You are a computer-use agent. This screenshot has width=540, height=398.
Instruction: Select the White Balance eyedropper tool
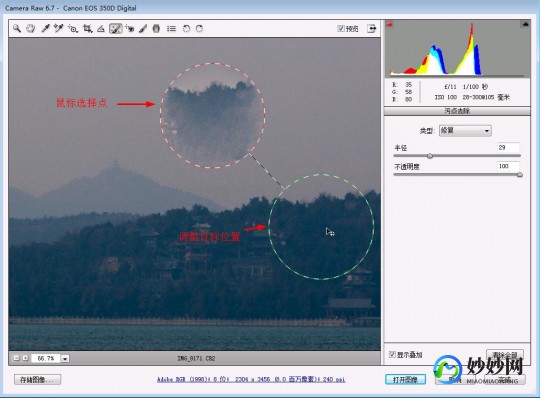pyautogui.click(x=45, y=29)
